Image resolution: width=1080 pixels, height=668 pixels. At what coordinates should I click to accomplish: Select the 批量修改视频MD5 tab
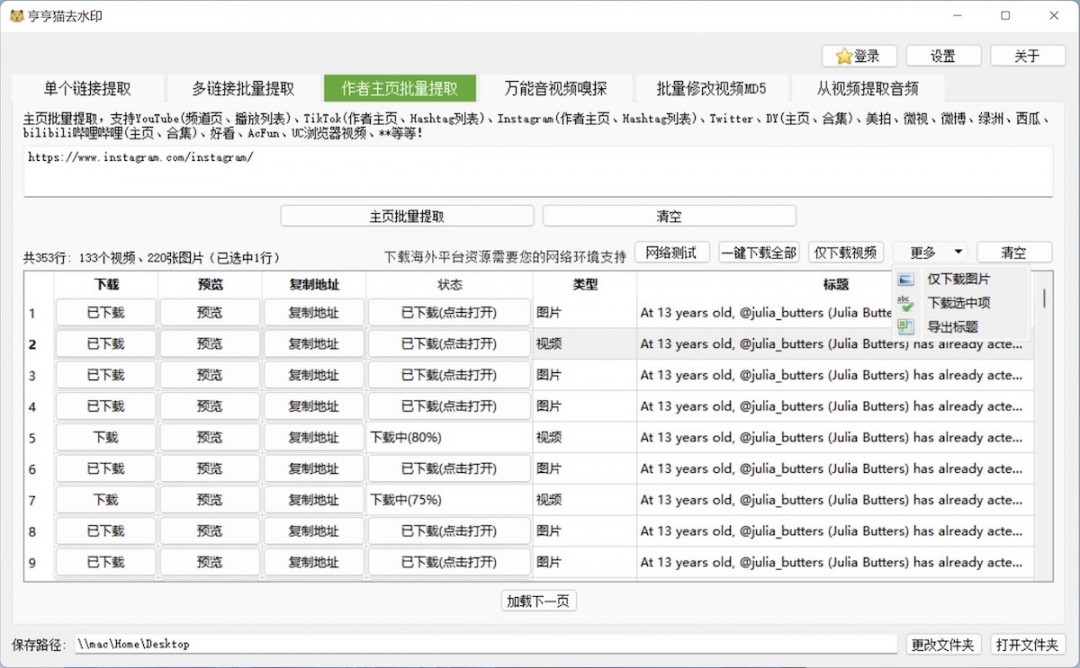(x=711, y=88)
